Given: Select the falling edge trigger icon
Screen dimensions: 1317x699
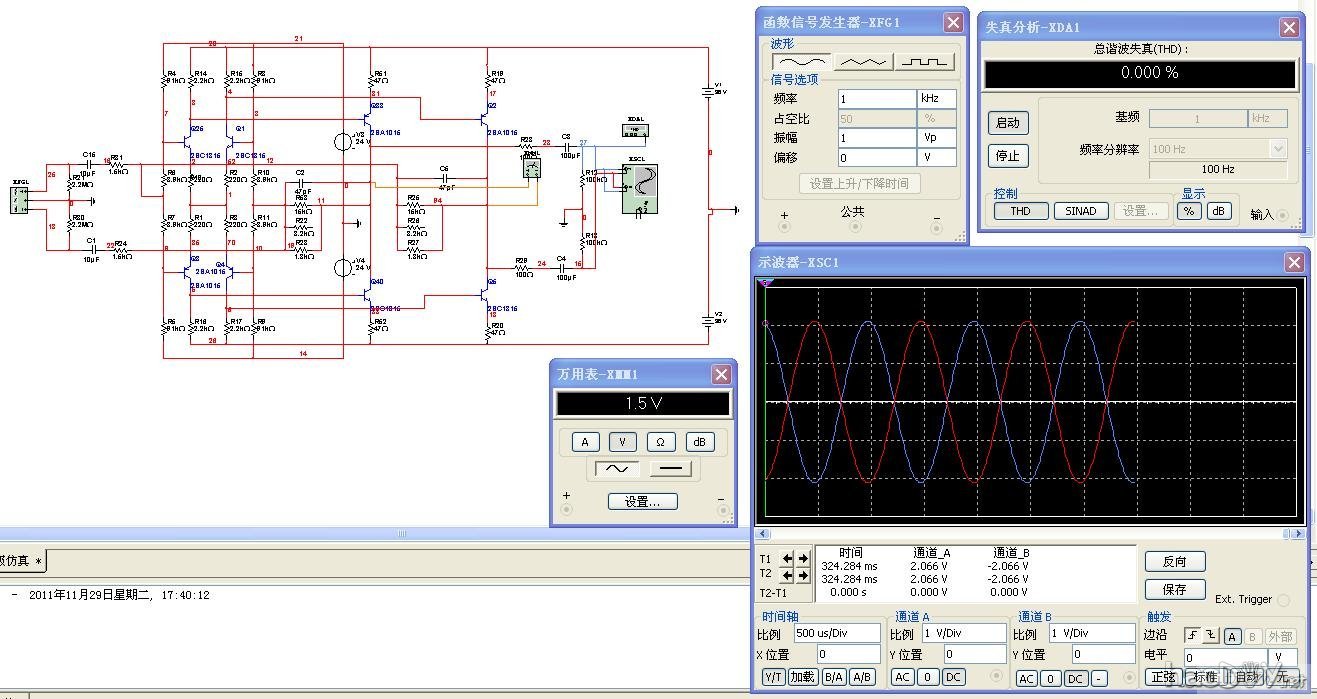Looking at the screenshot, I should click(1210, 637).
